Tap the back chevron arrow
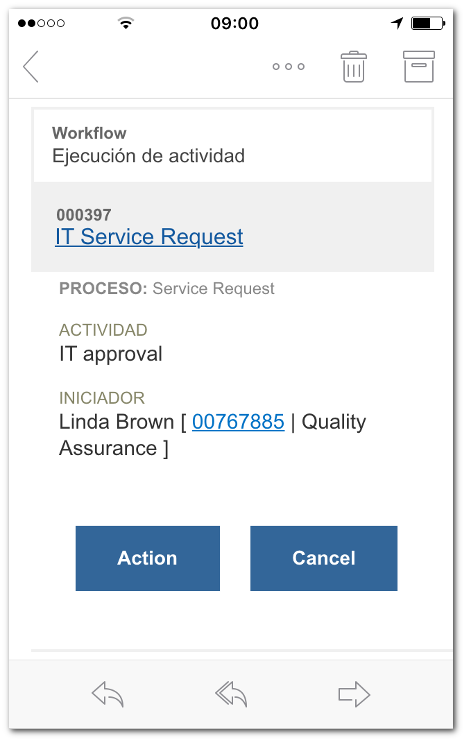The width and height of the screenshot is (463, 739). click(x=31, y=66)
